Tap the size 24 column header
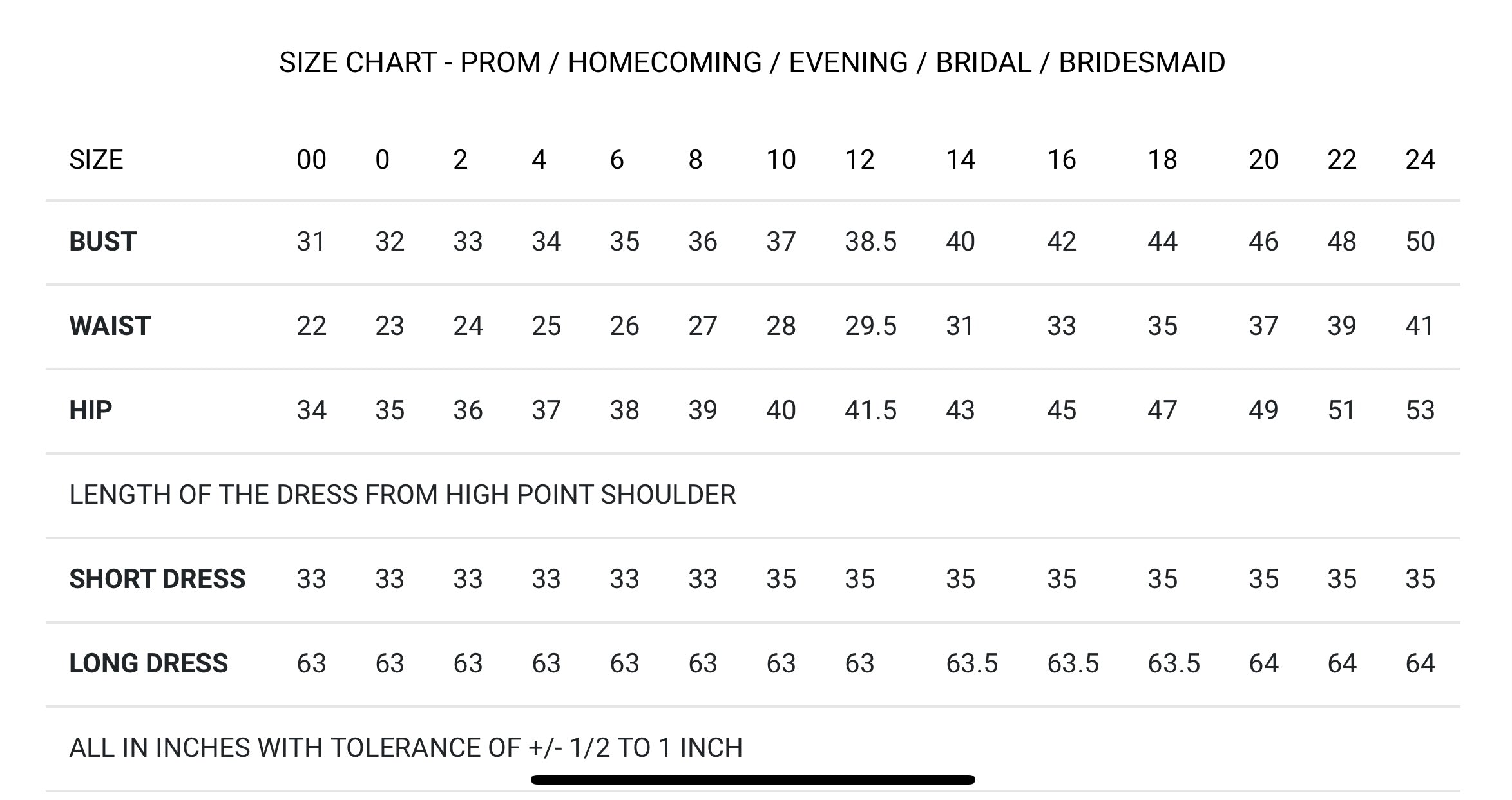Viewport: 1512px width, 800px height. [1420, 160]
